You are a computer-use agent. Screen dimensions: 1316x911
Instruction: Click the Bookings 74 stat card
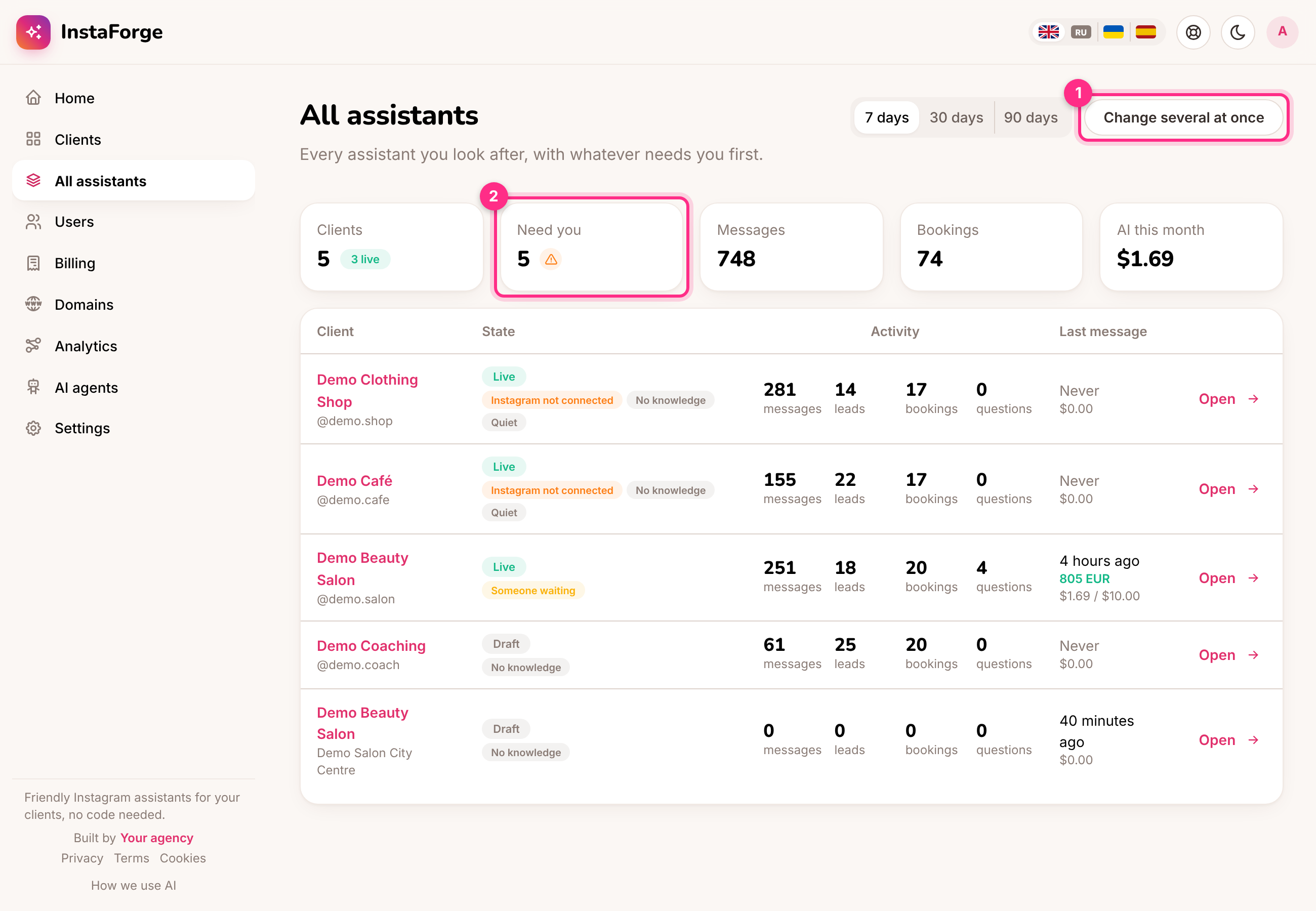(991, 246)
